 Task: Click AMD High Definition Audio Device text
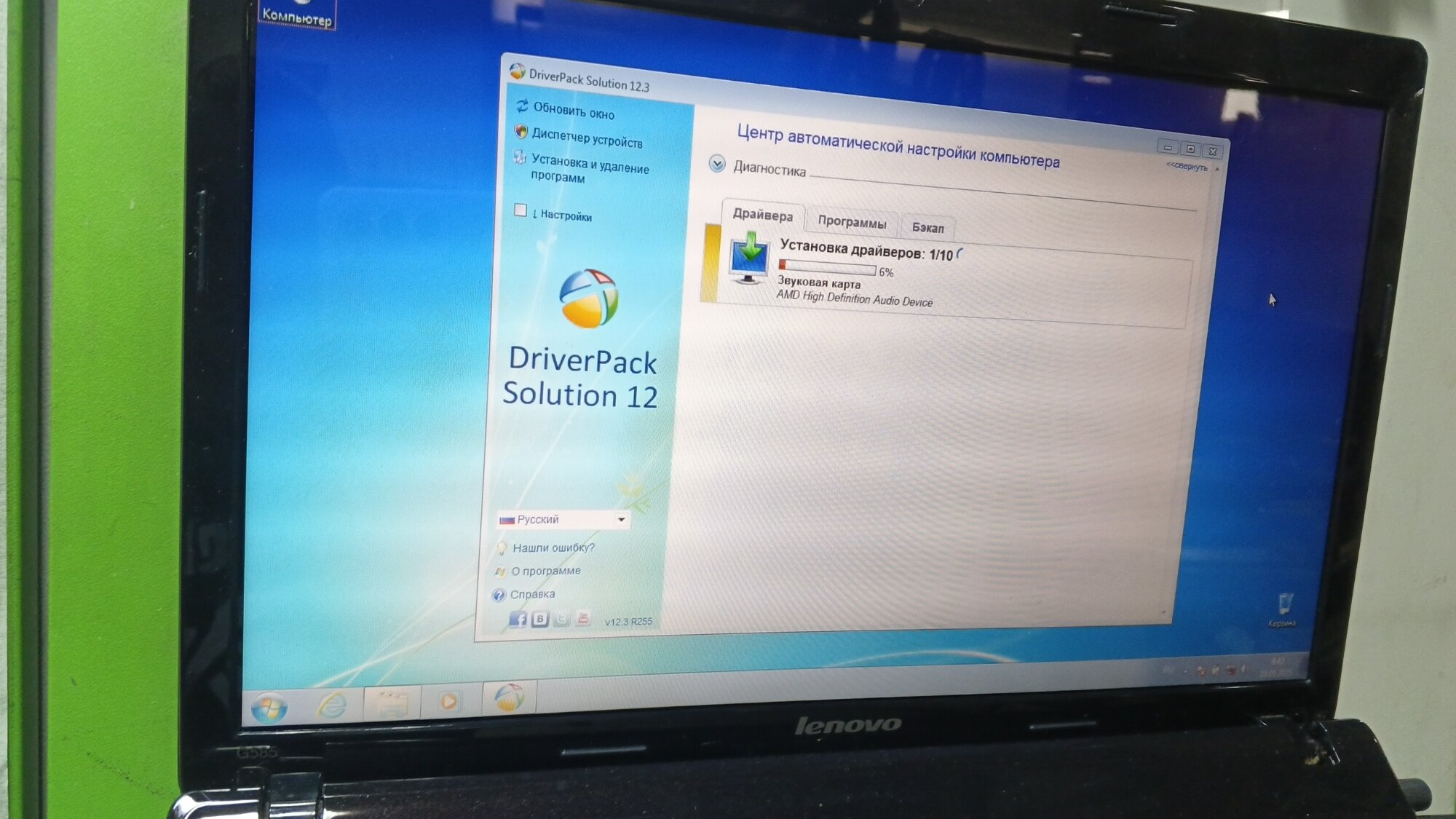(854, 298)
